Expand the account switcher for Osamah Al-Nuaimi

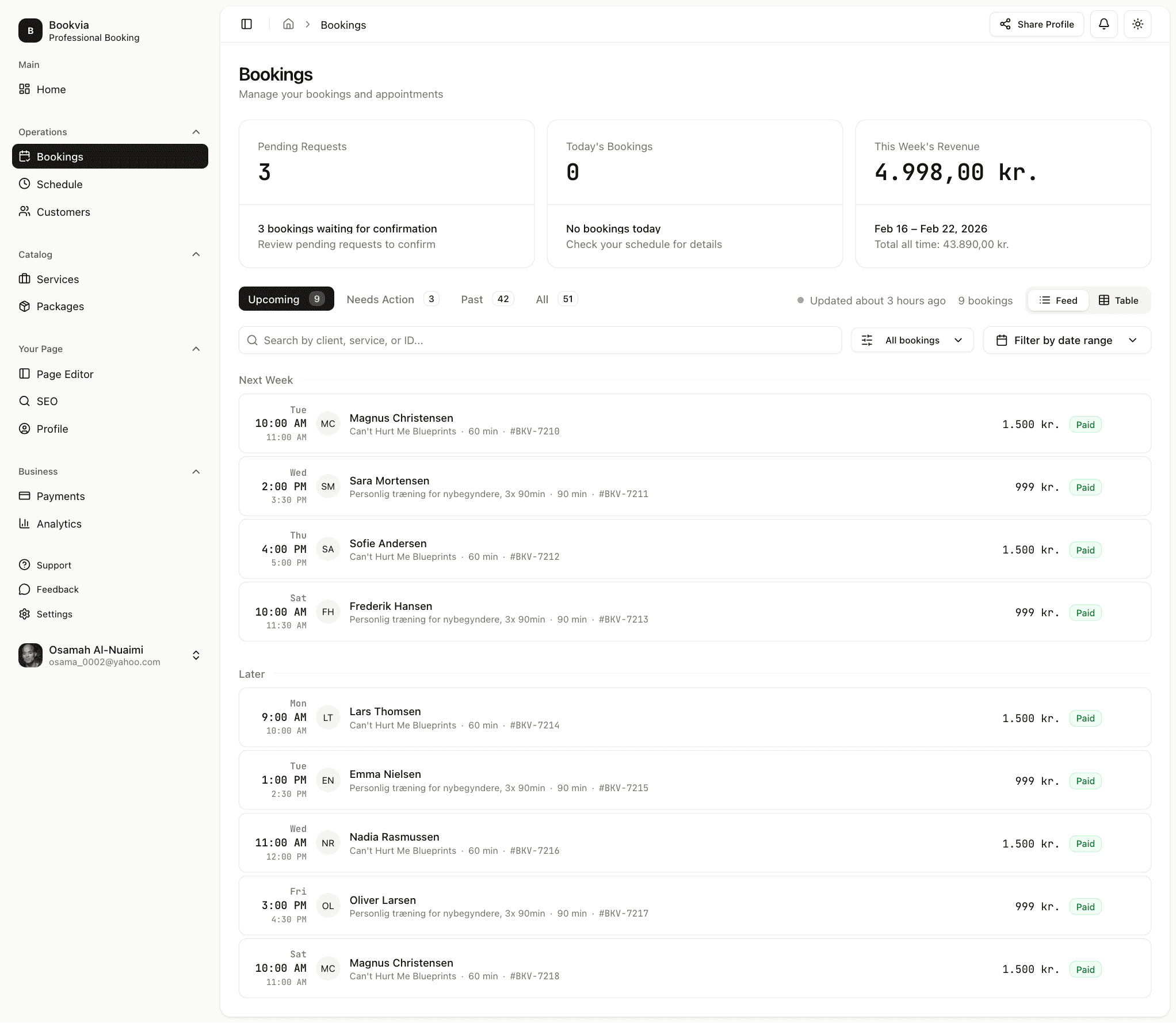(196, 655)
